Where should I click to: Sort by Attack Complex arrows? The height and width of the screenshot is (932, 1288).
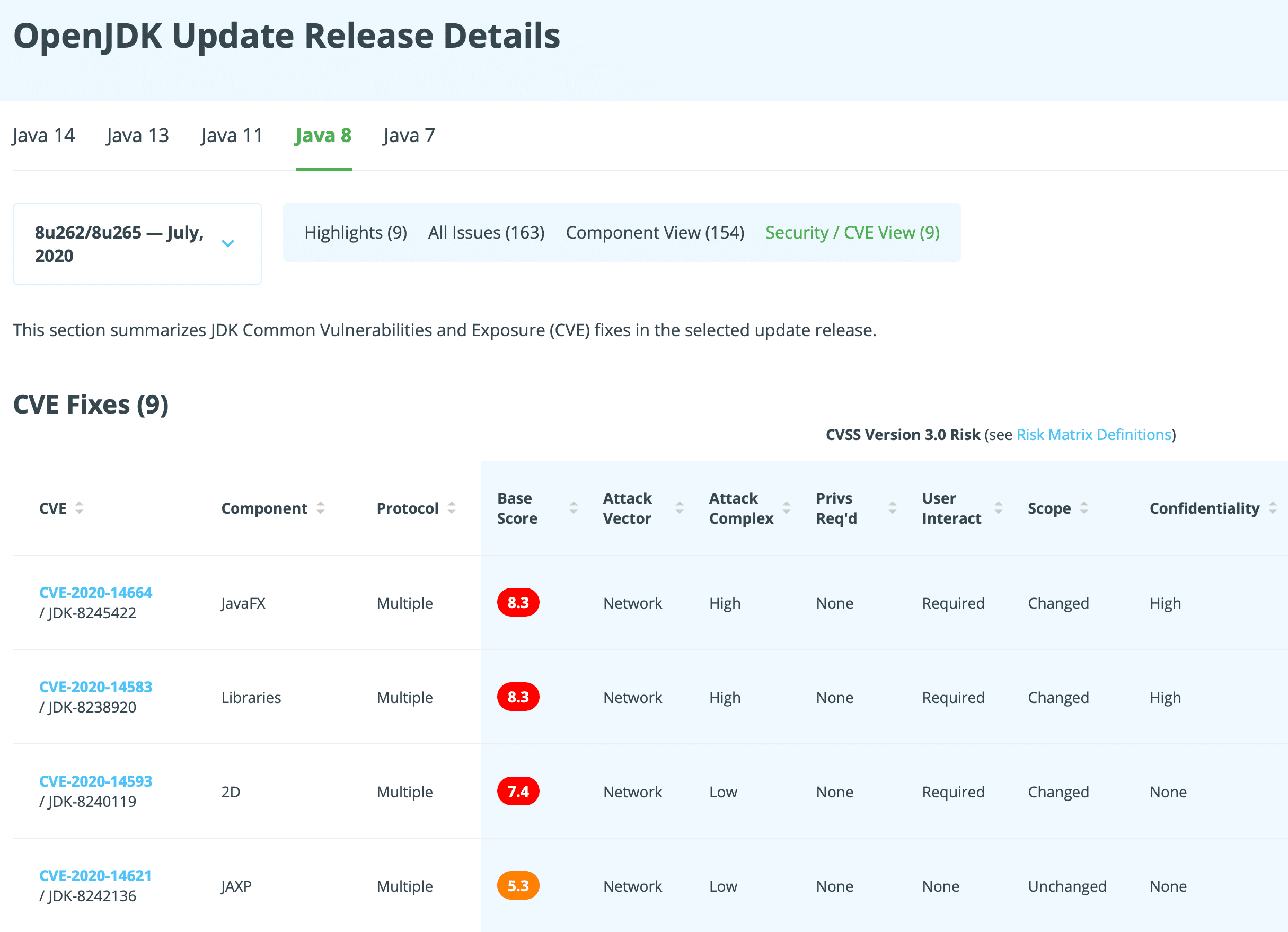click(787, 508)
